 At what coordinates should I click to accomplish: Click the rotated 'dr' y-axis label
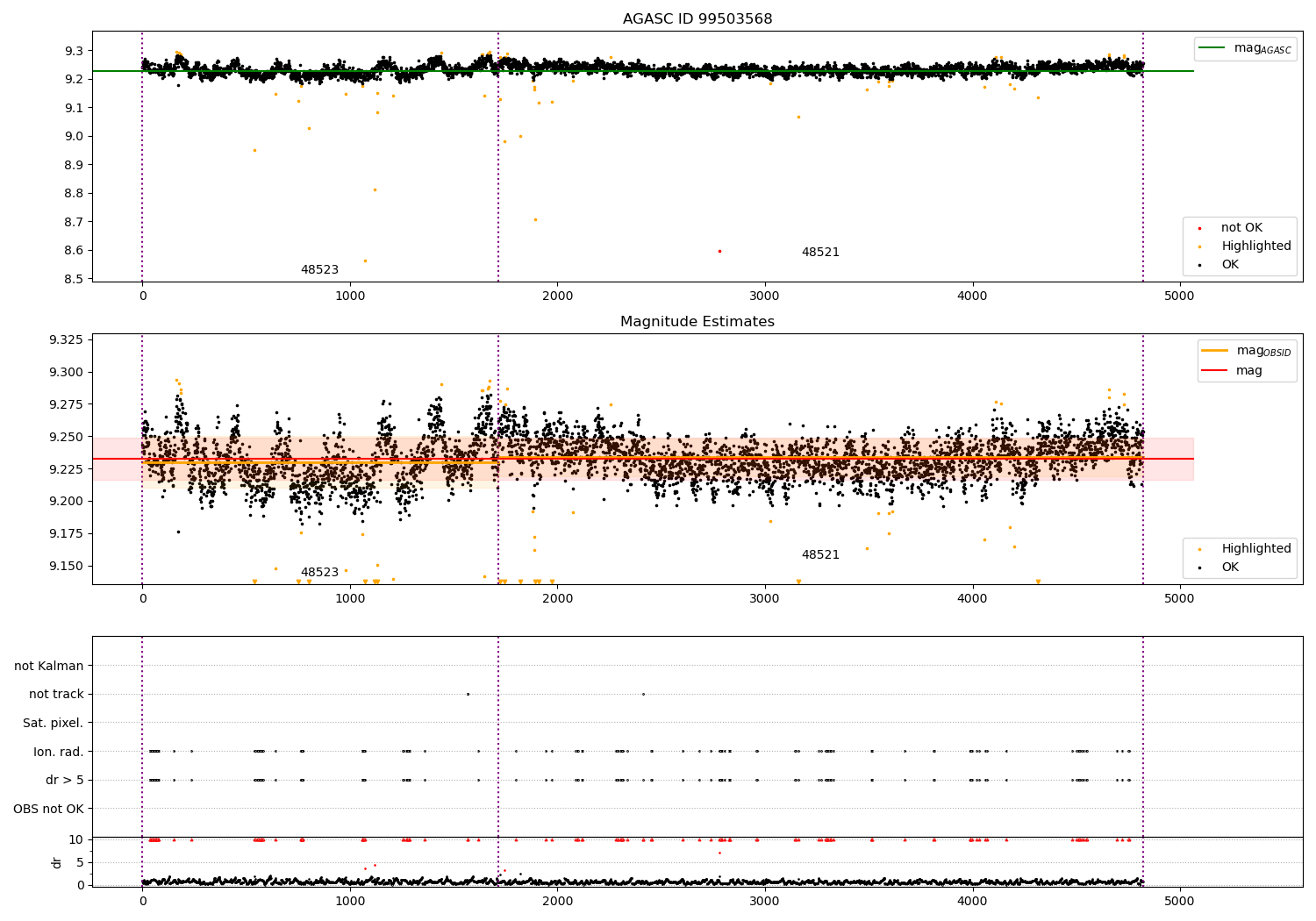coord(57,862)
